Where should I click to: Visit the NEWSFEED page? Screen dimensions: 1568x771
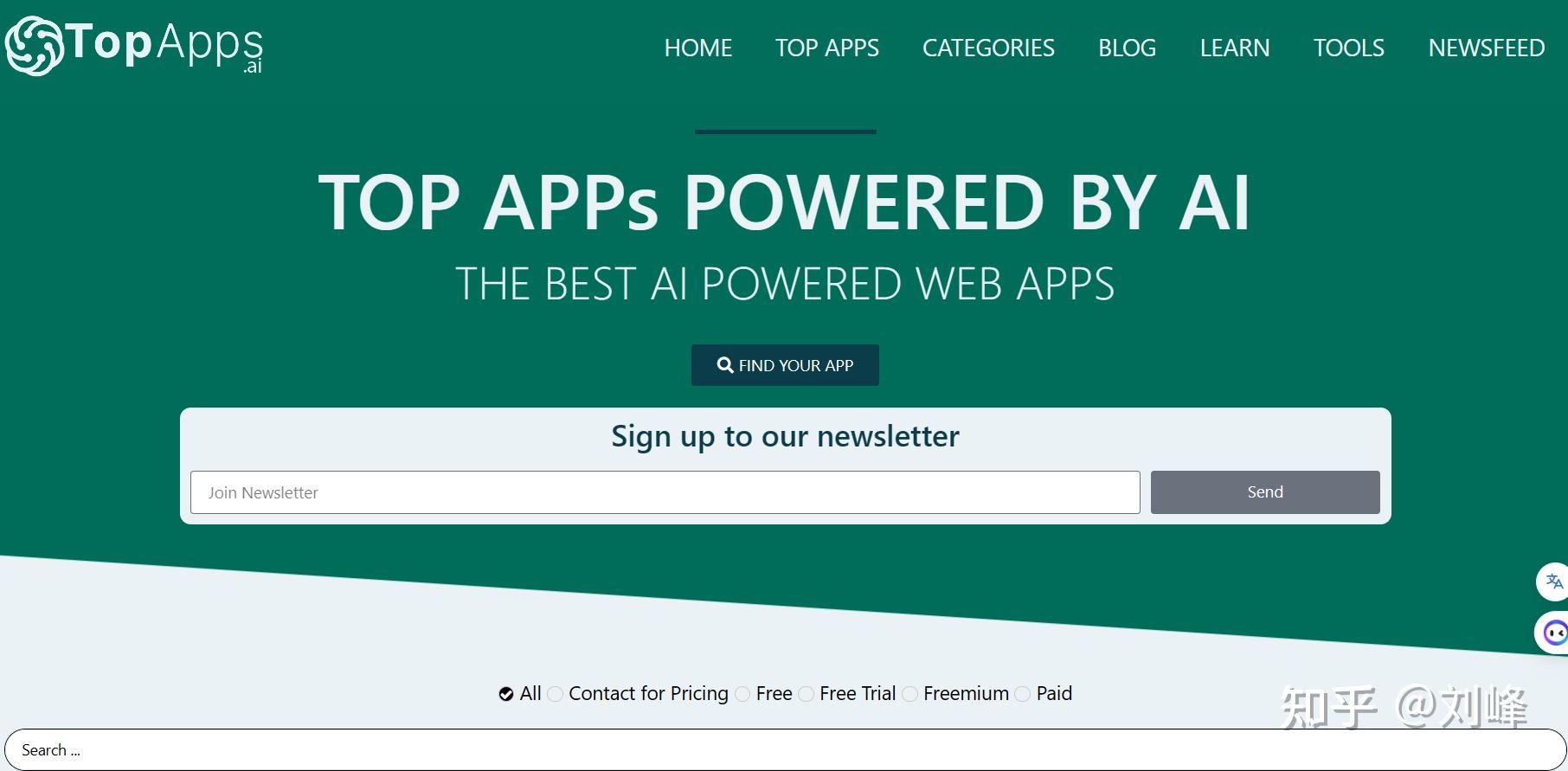click(x=1487, y=48)
